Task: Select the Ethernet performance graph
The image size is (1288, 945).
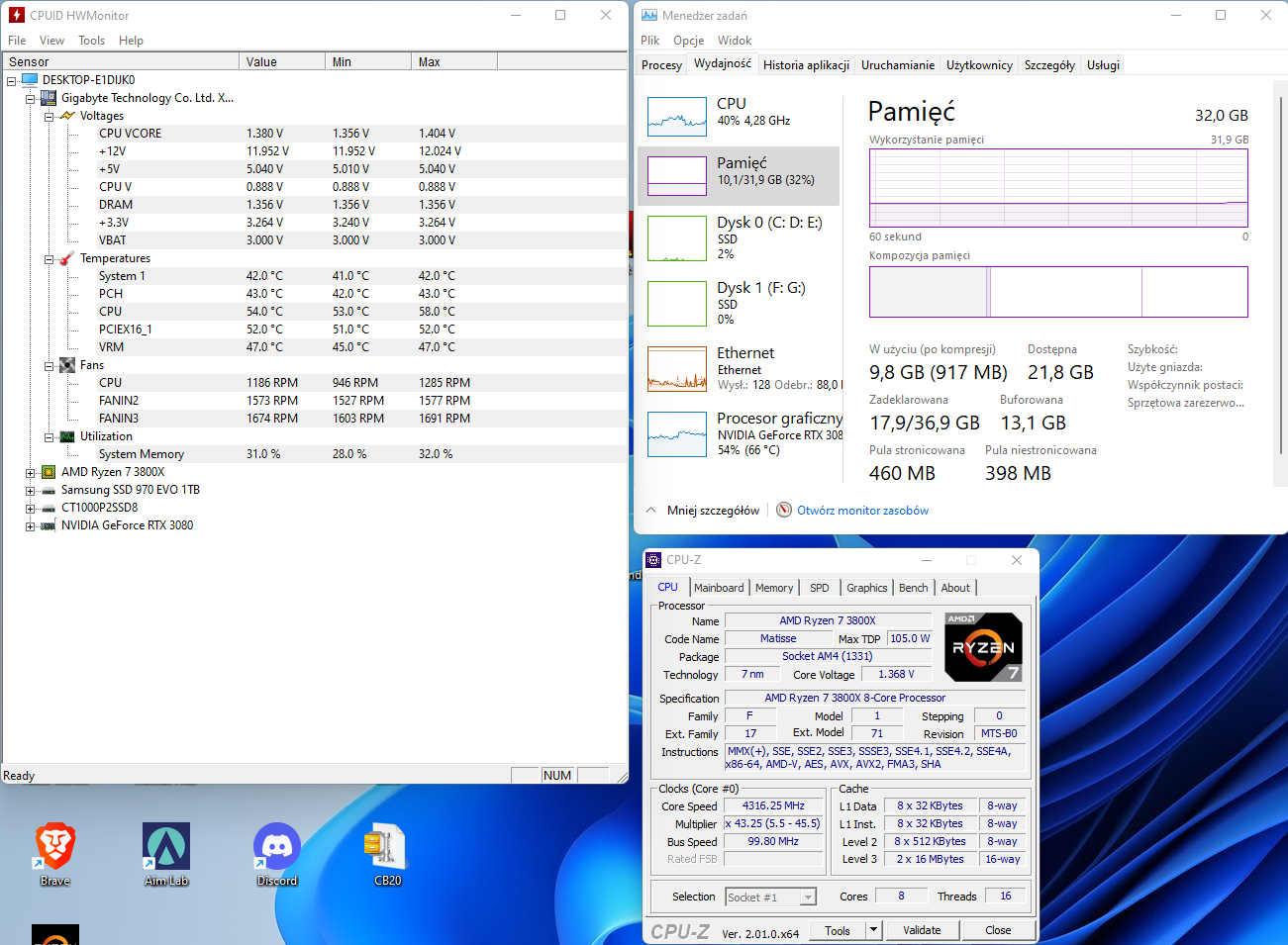Action: [676, 369]
